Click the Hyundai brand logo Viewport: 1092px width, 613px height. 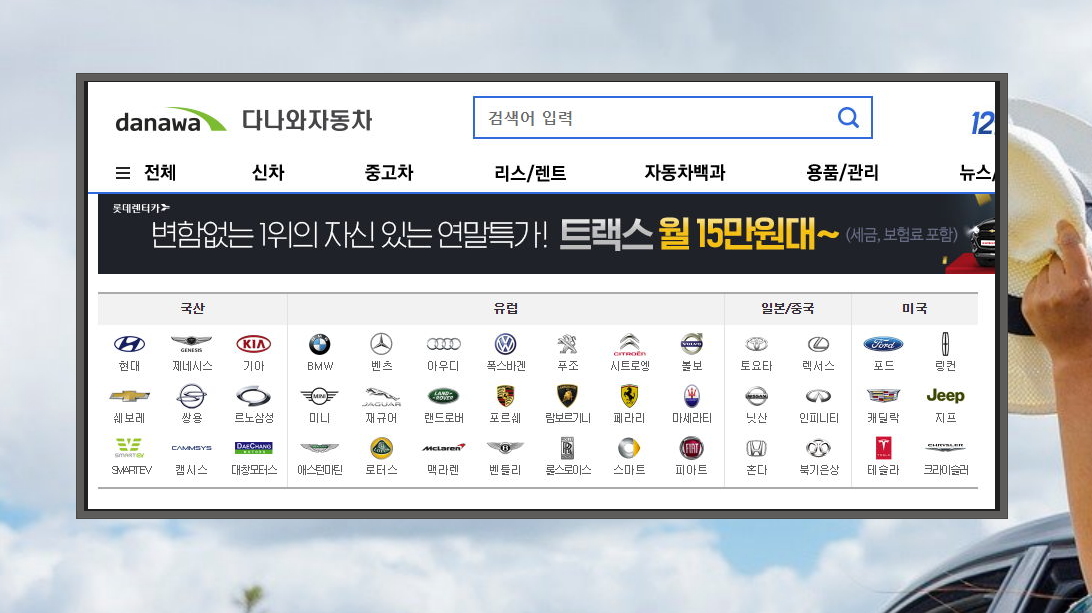[130, 344]
